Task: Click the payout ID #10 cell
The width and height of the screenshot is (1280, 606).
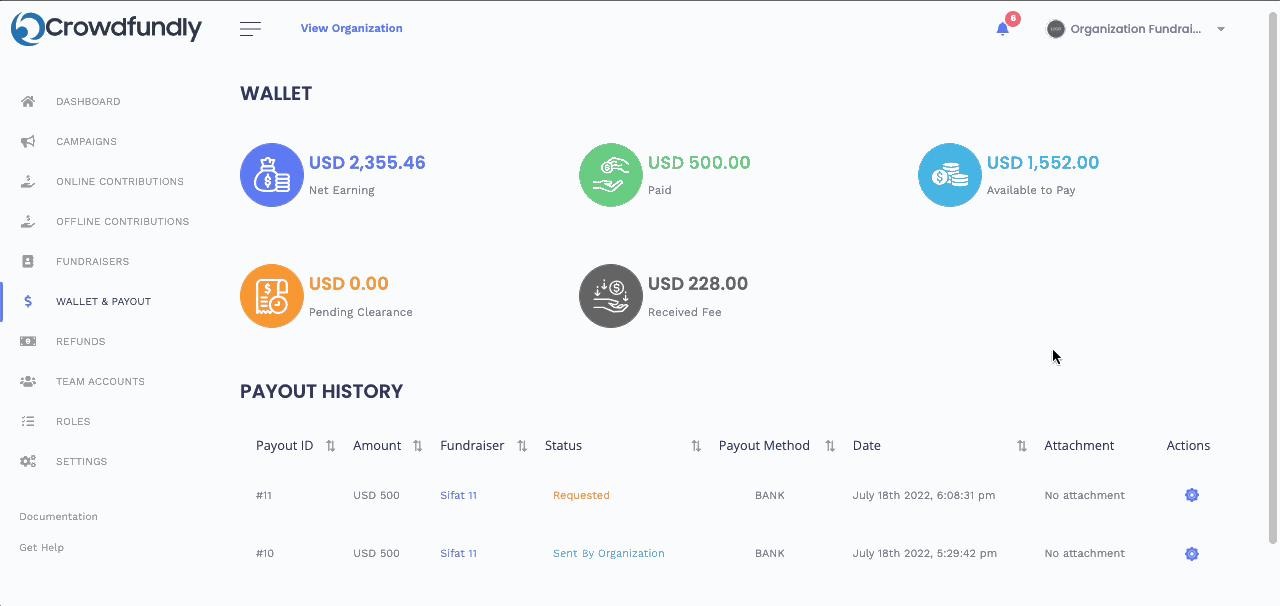Action: pos(265,553)
